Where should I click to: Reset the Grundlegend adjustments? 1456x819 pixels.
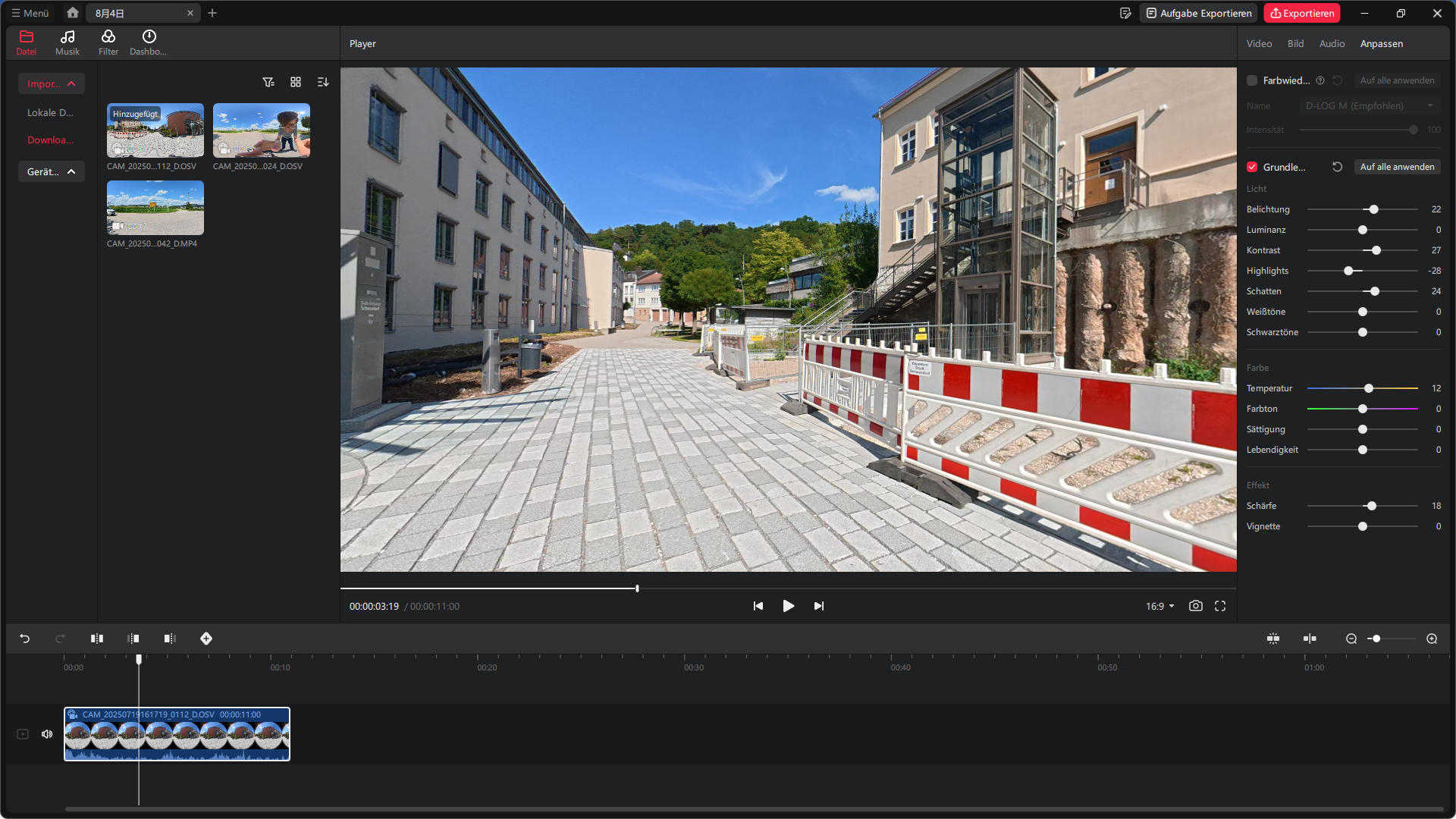pos(1338,167)
